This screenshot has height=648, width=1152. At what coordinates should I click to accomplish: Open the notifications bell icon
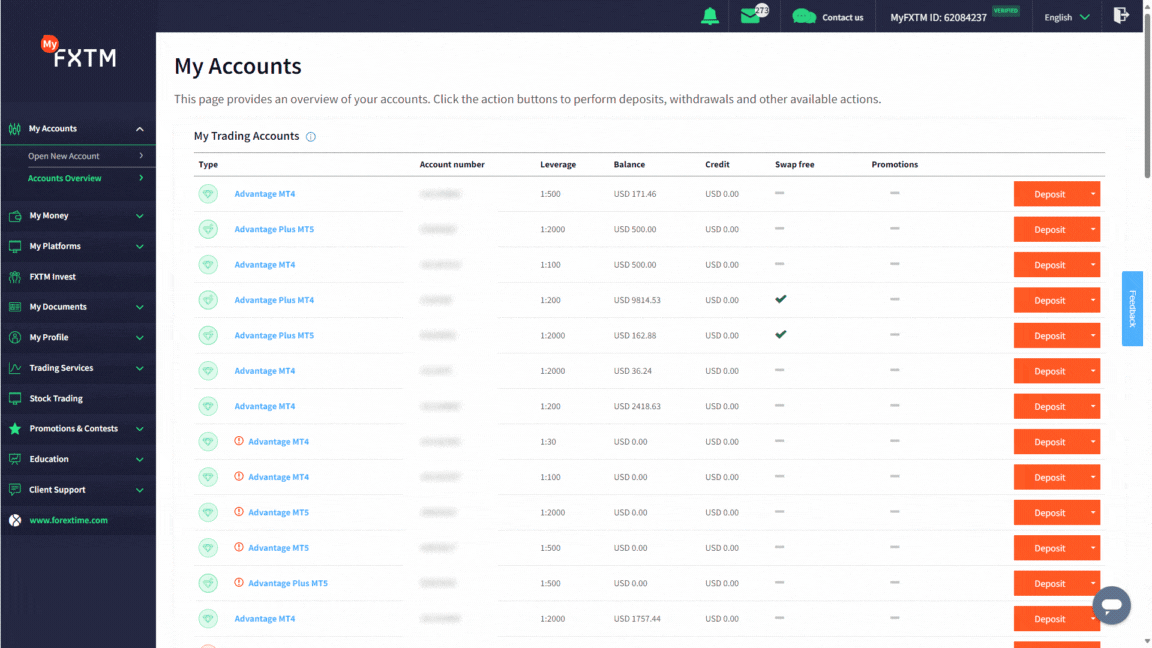click(710, 16)
